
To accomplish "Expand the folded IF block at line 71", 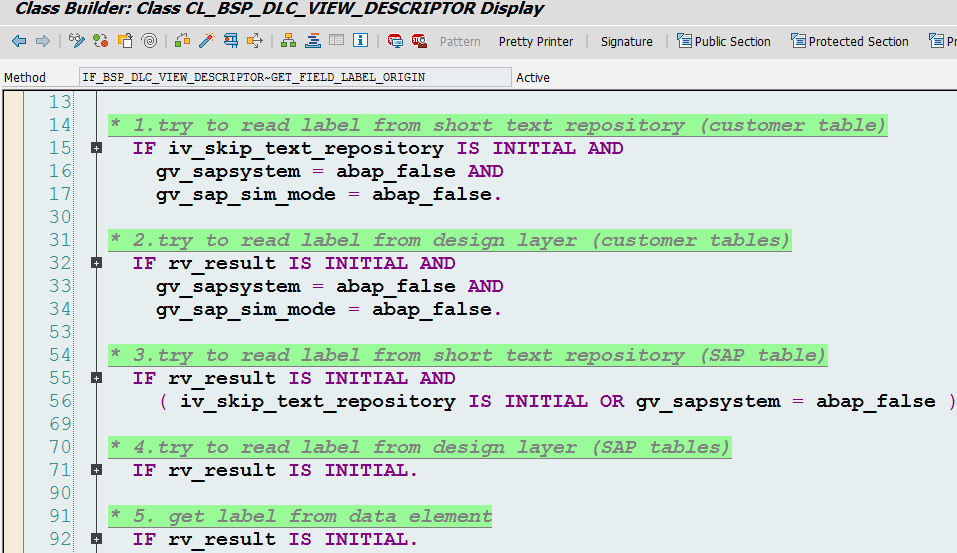I will click(96, 470).
